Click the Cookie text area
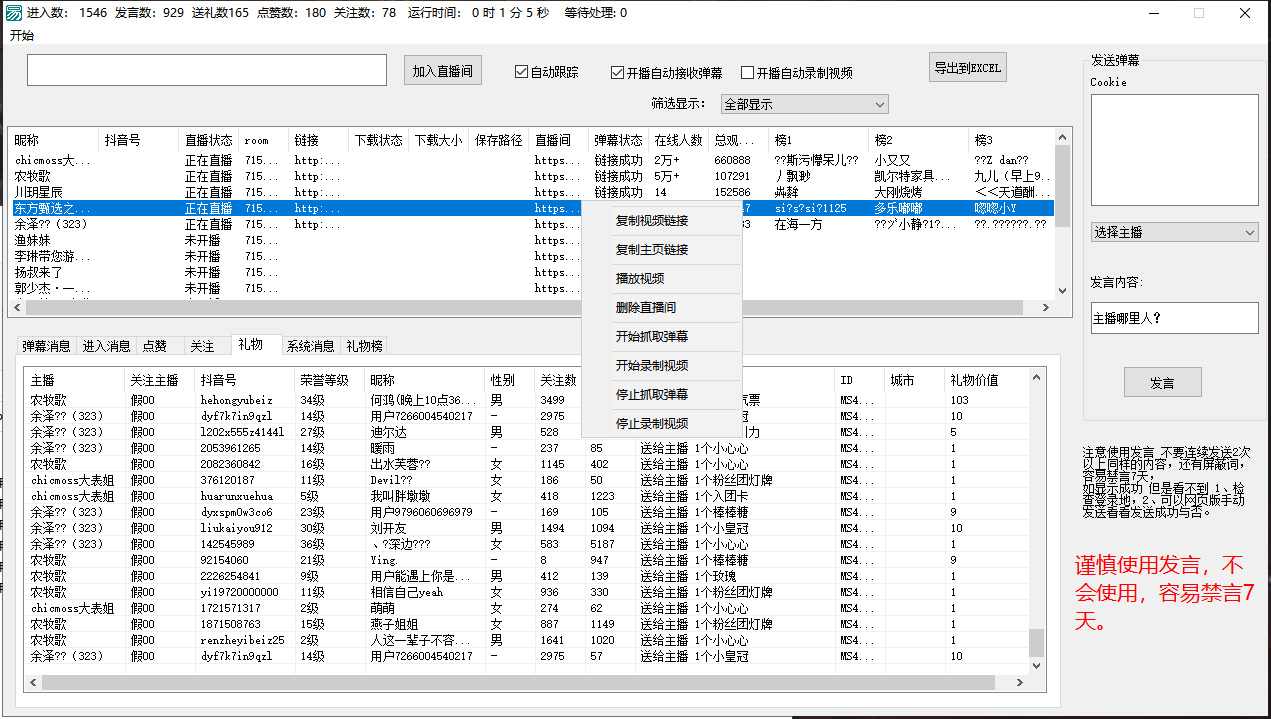 [1174, 150]
